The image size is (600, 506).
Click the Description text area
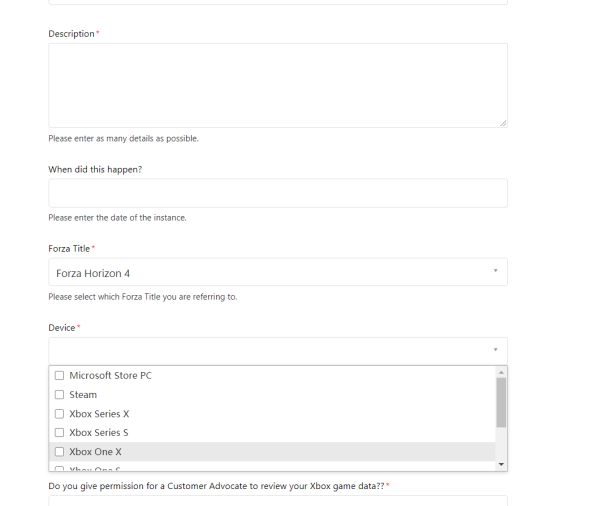point(277,85)
